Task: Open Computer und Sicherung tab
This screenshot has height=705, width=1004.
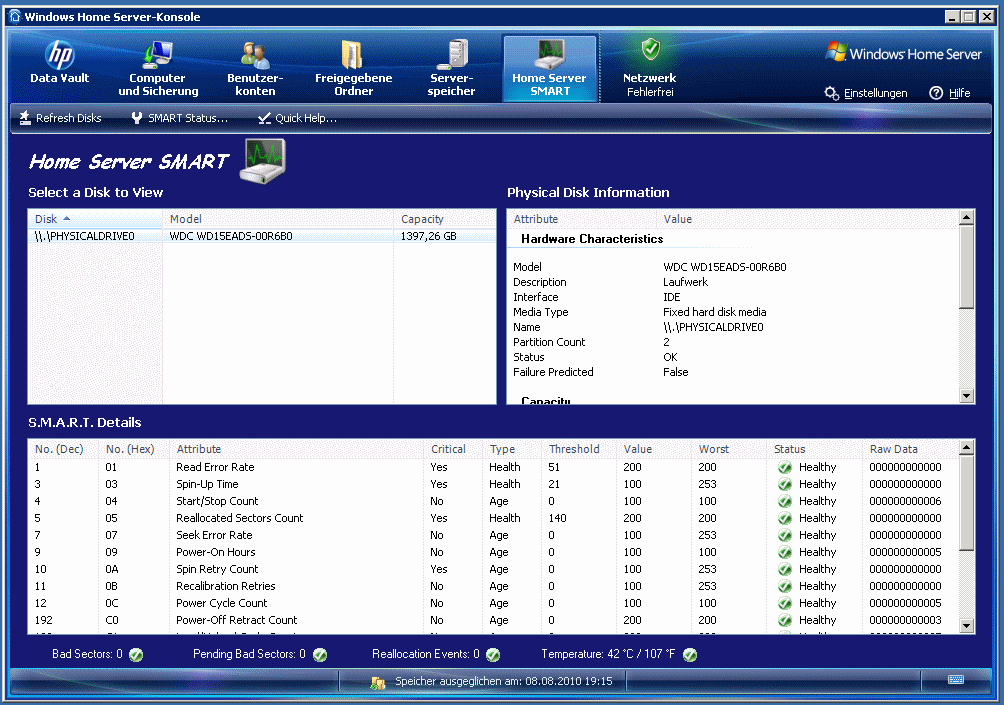Action: tap(158, 67)
